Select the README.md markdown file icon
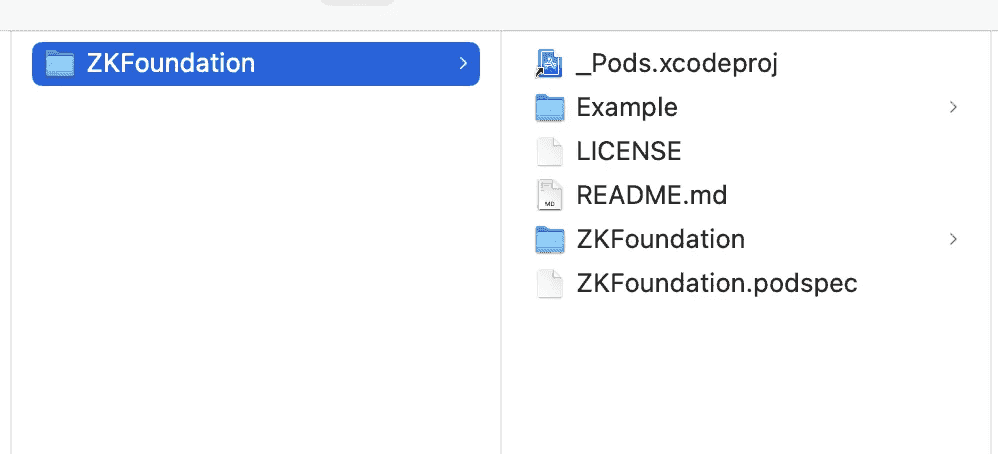998x454 pixels. tap(550, 195)
